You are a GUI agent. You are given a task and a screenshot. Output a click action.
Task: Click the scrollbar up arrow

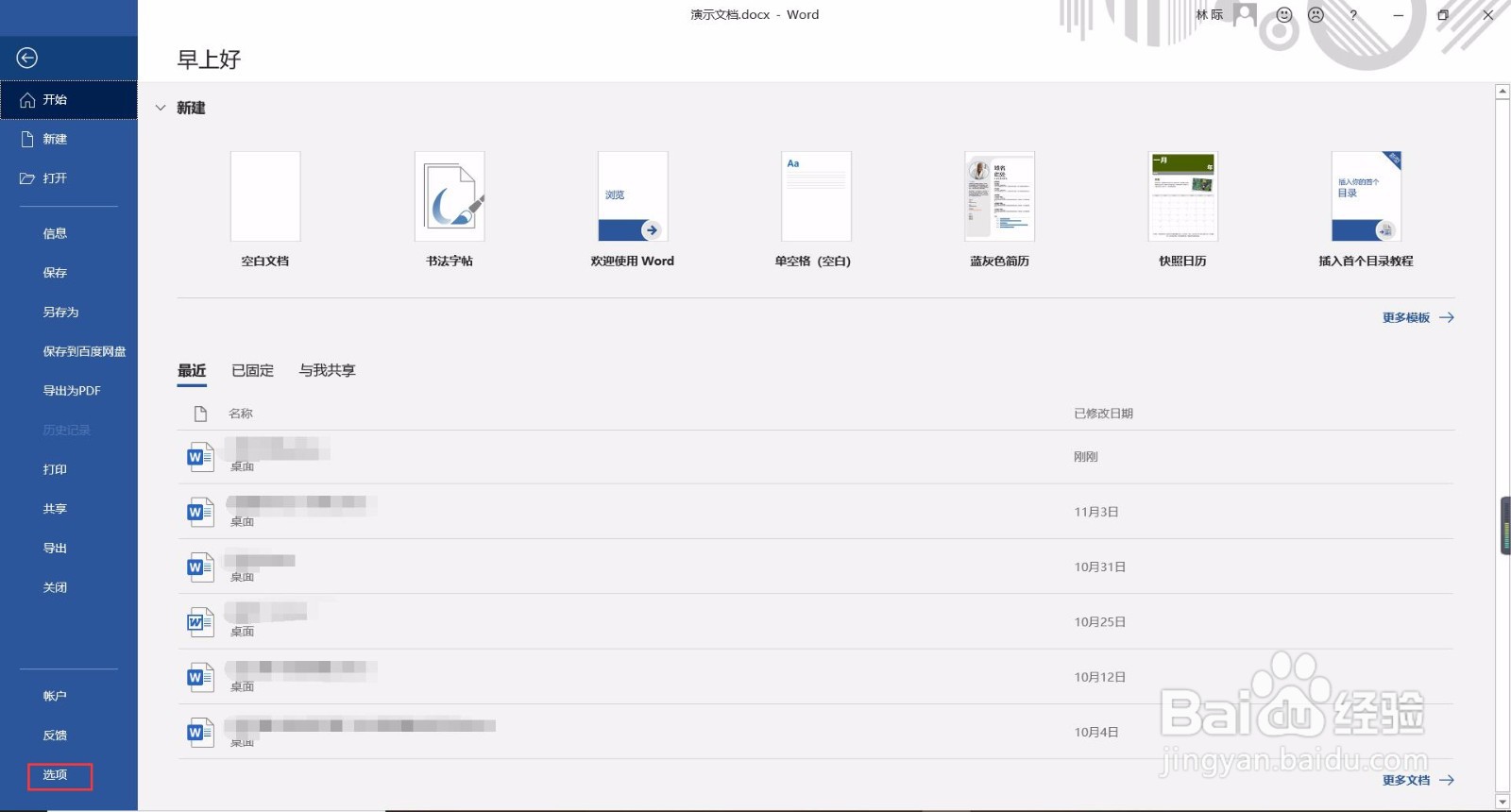pyautogui.click(x=1503, y=92)
